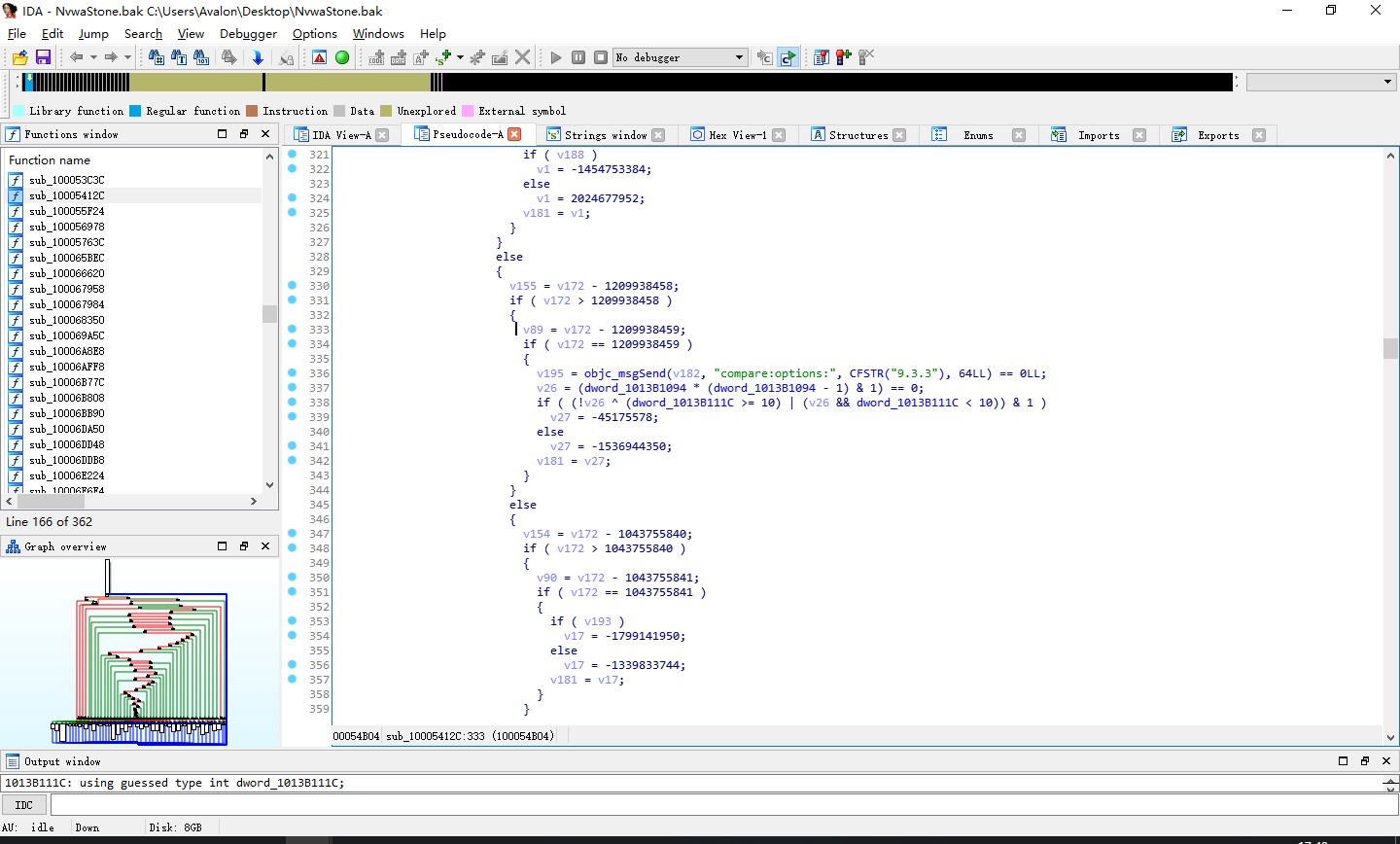Click the Unexplored color swatch in legend
The width and height of the screenshot is (1400, 844).
[386, 111]
